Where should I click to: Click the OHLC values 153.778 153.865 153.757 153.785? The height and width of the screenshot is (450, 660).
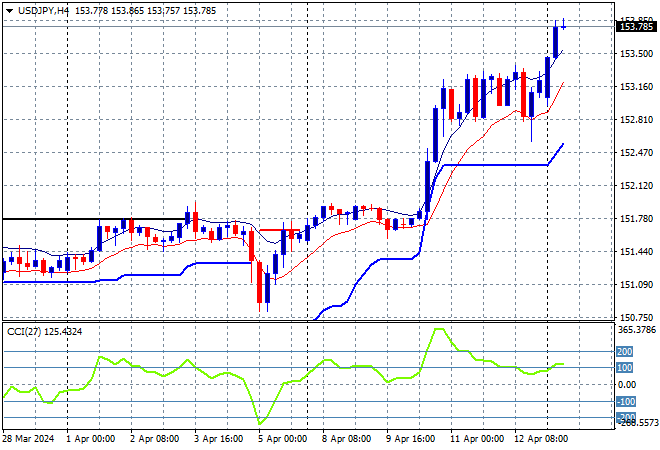click(x=145, y=11)
